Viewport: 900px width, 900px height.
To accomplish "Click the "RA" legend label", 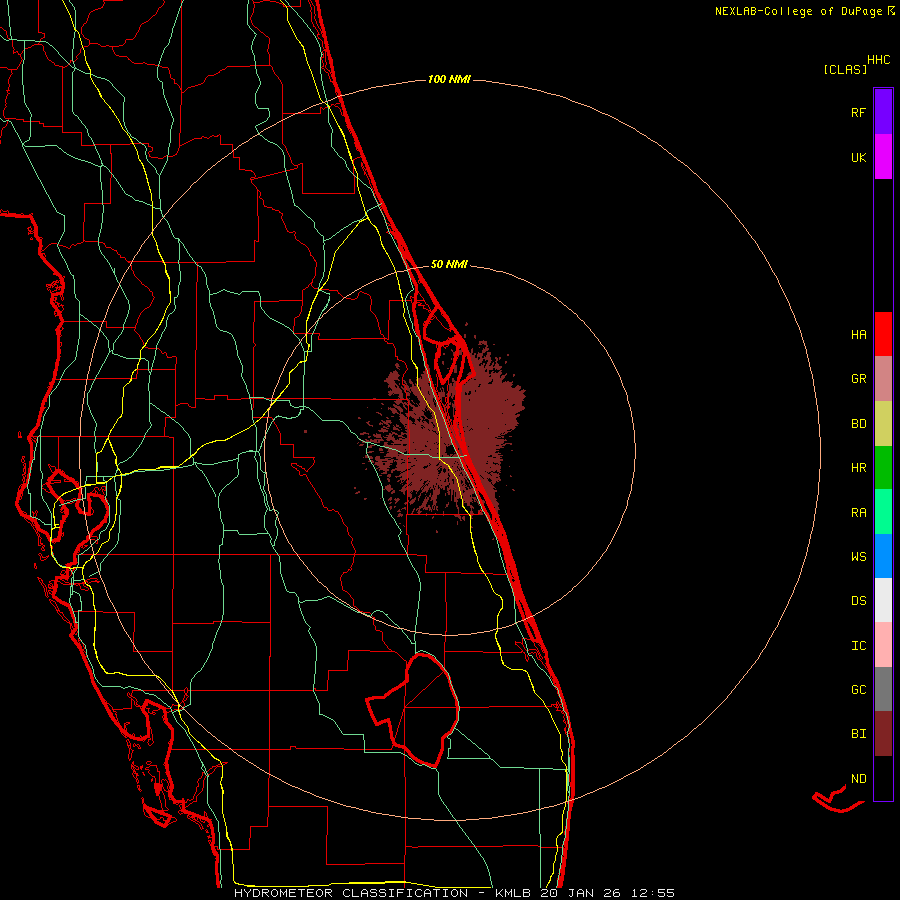I will point(858,513).
